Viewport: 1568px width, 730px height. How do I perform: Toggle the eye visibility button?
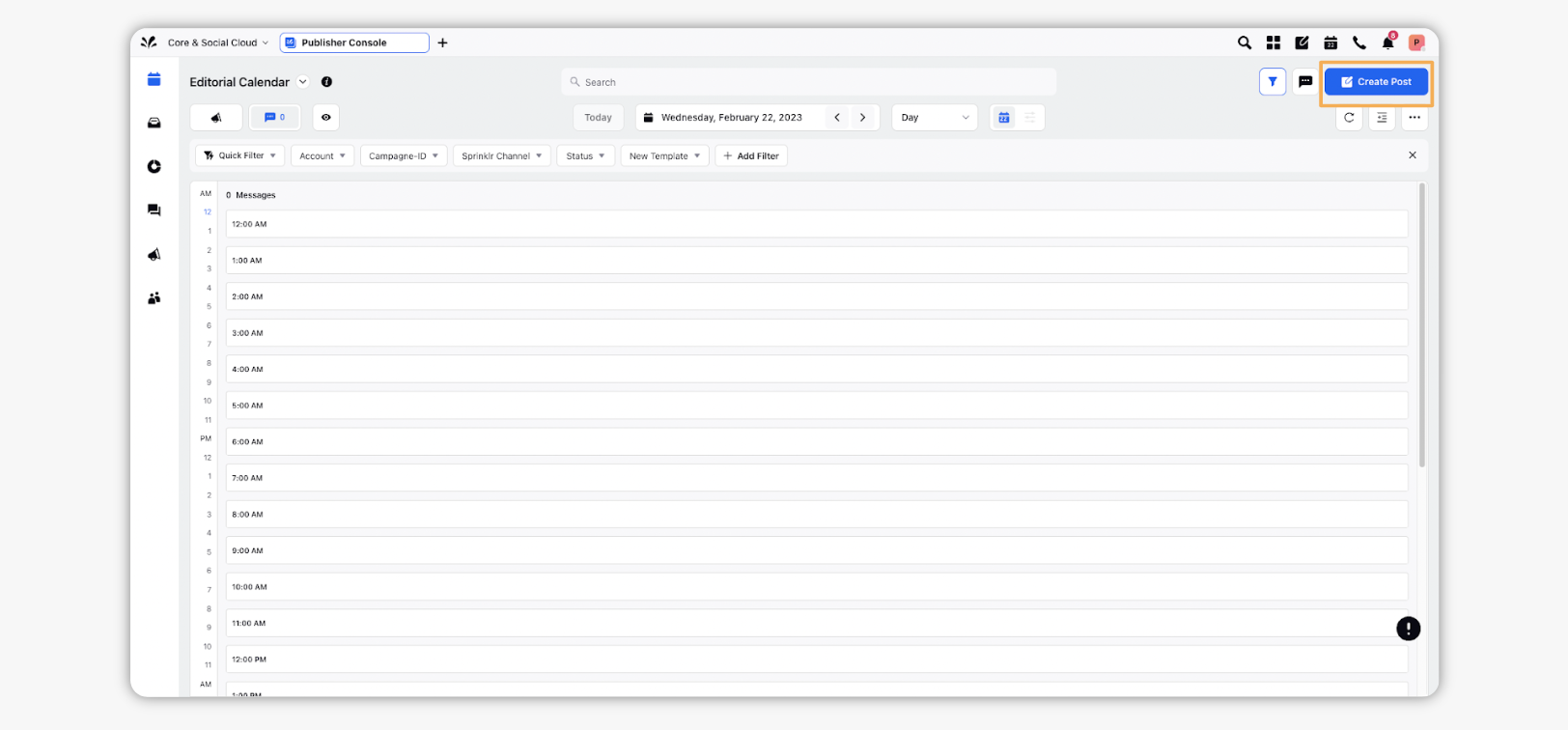point(326,118)
